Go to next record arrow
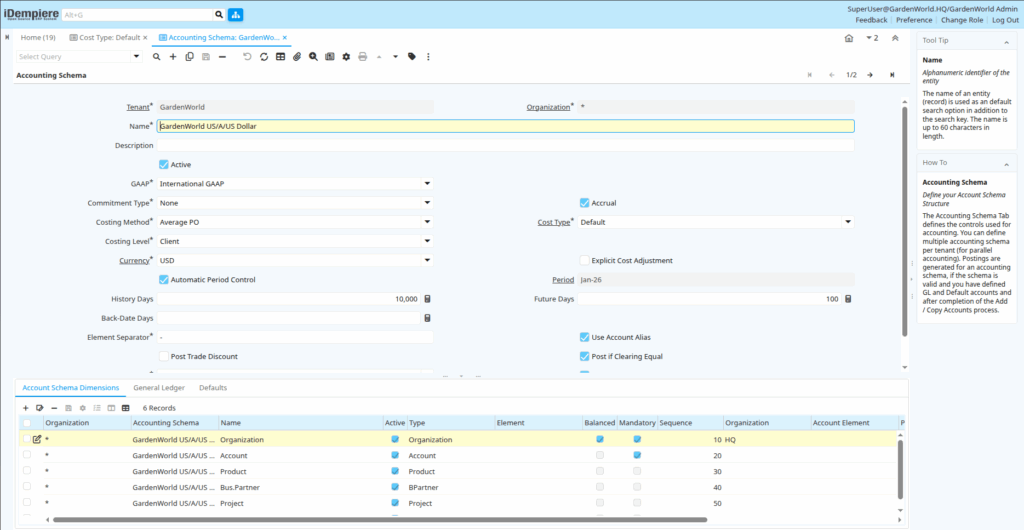Image resolution: width=1024 pixels, height=530 pixels. [x=870, y=75]
